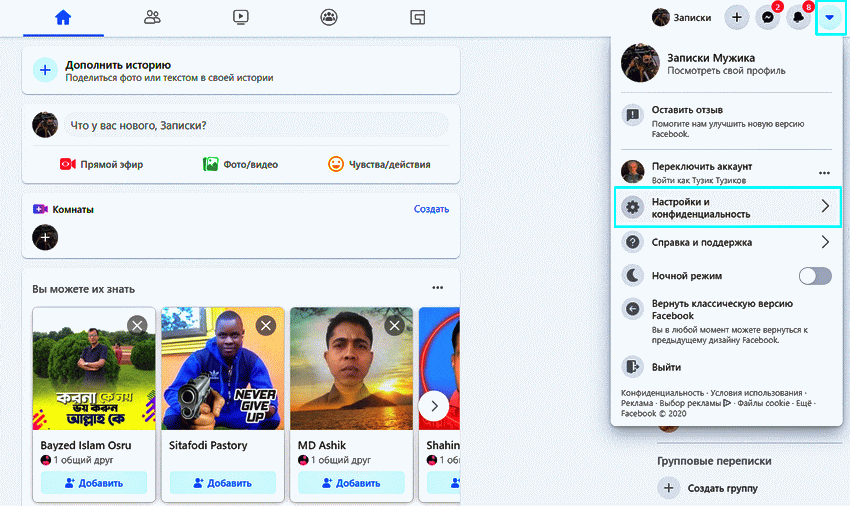Start Прямой эфир live video

click(101, 164)
